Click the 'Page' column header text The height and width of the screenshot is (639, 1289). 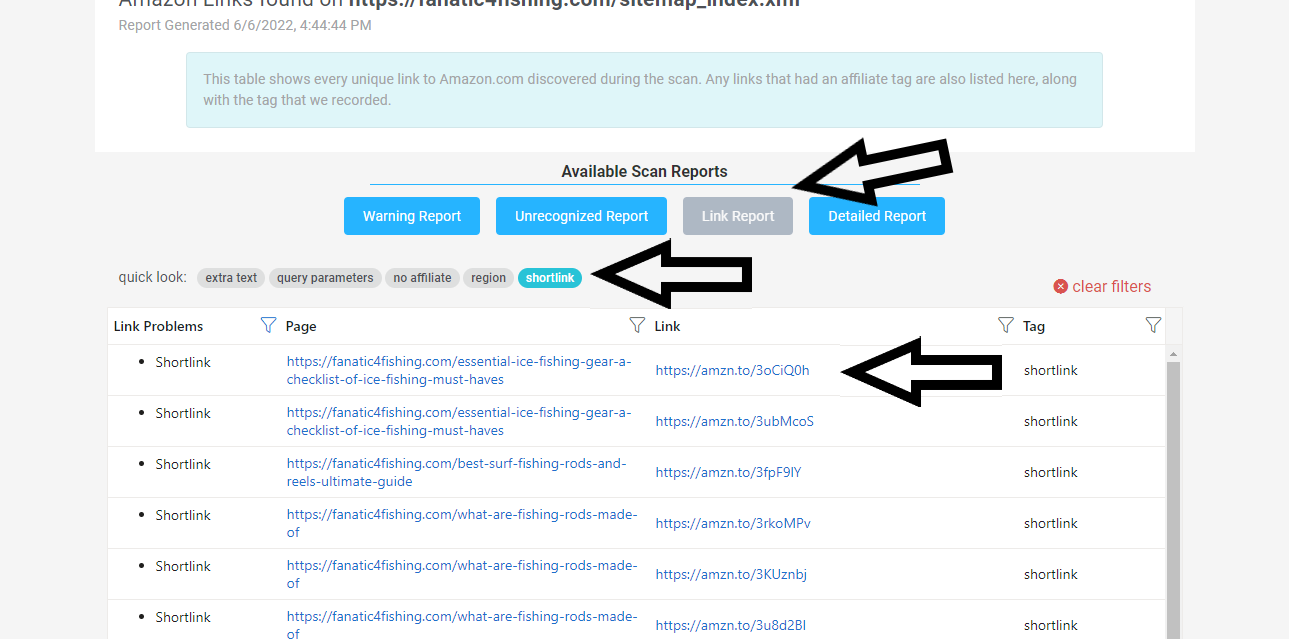tap(301, 326)
